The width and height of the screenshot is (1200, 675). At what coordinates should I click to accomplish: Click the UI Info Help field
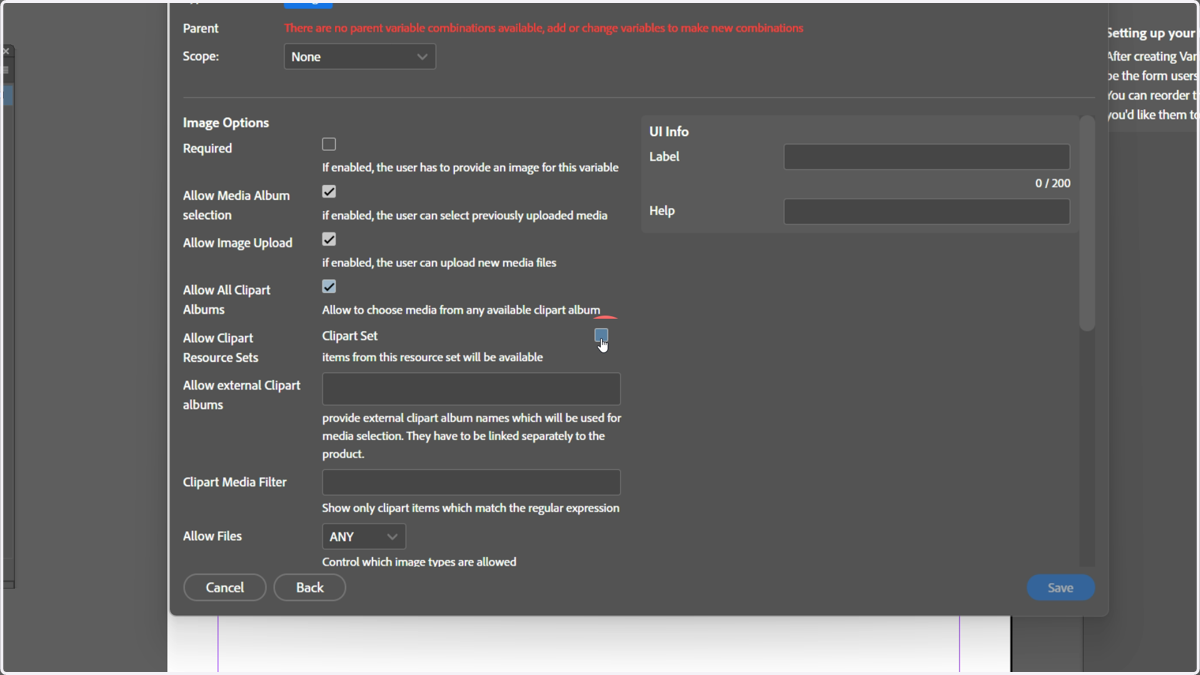[x=927, y=211]
